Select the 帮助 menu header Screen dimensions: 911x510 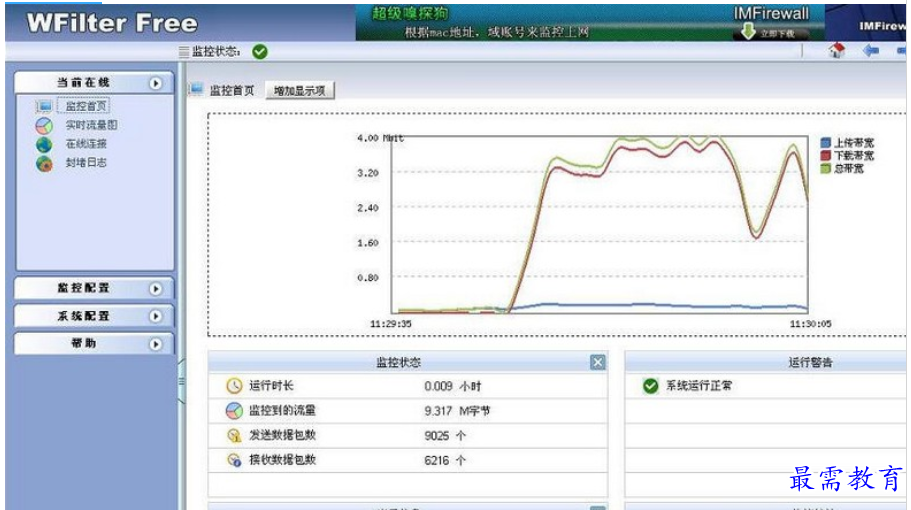[x=94, y=343]
